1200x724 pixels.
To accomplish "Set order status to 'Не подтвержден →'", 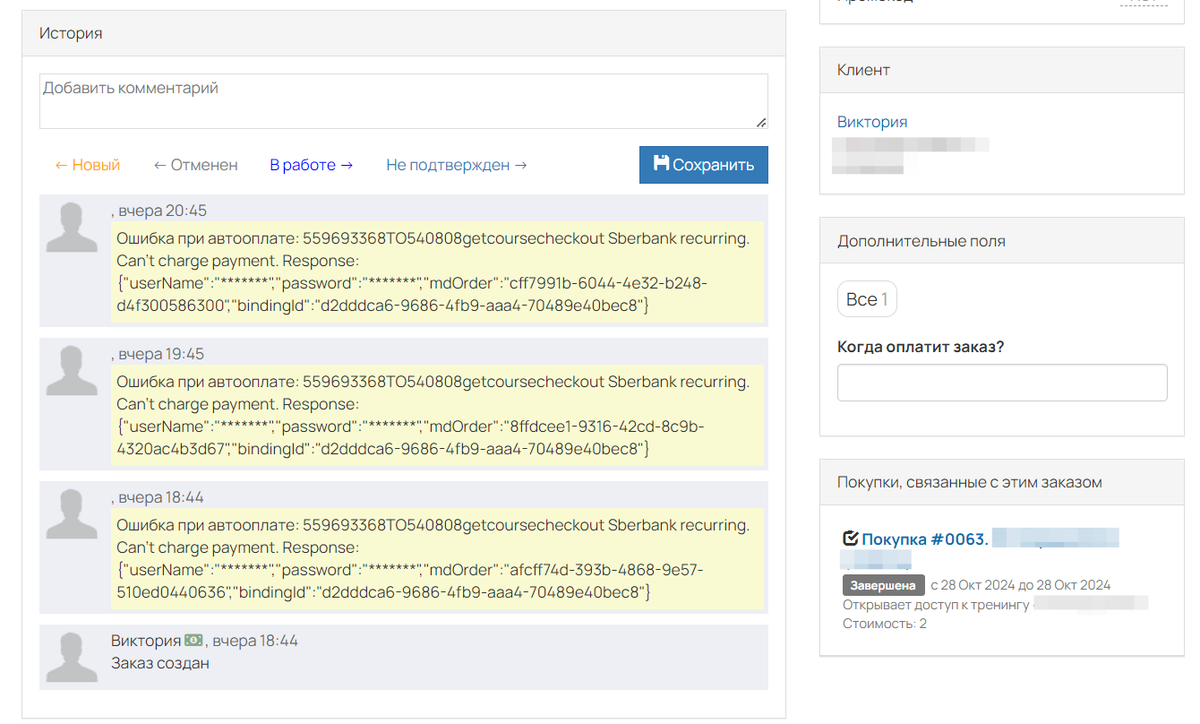I will [x=456, y=165].
